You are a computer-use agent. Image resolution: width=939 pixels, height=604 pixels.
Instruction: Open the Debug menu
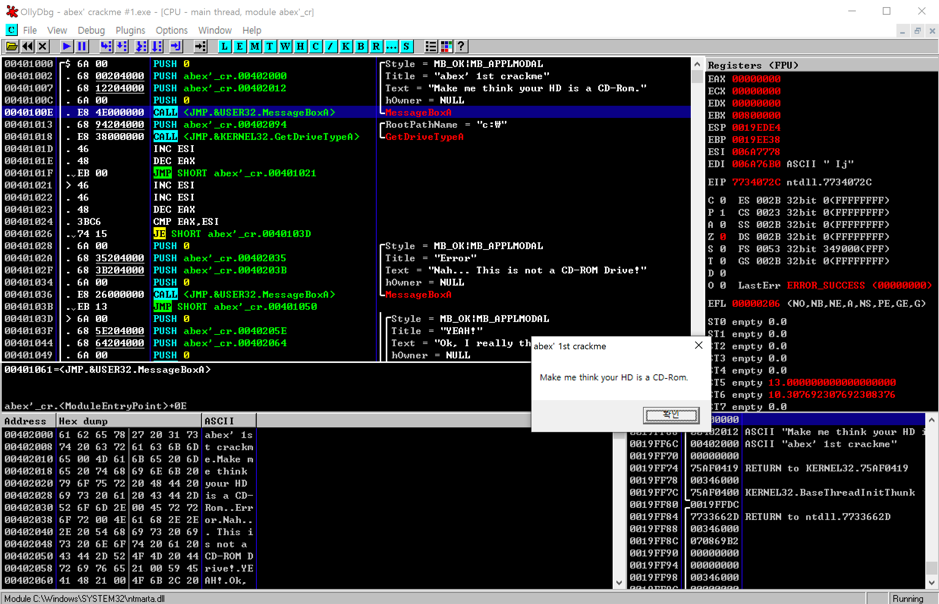(91, 30)
